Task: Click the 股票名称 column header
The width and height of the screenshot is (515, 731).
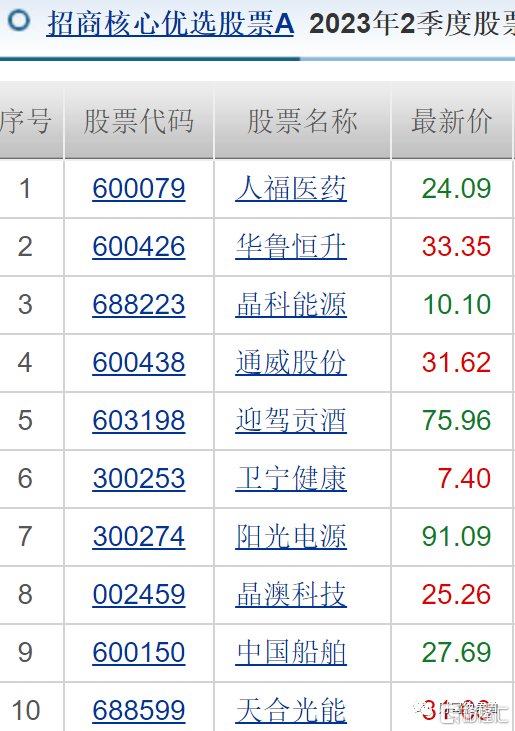Action: [302, 121]
